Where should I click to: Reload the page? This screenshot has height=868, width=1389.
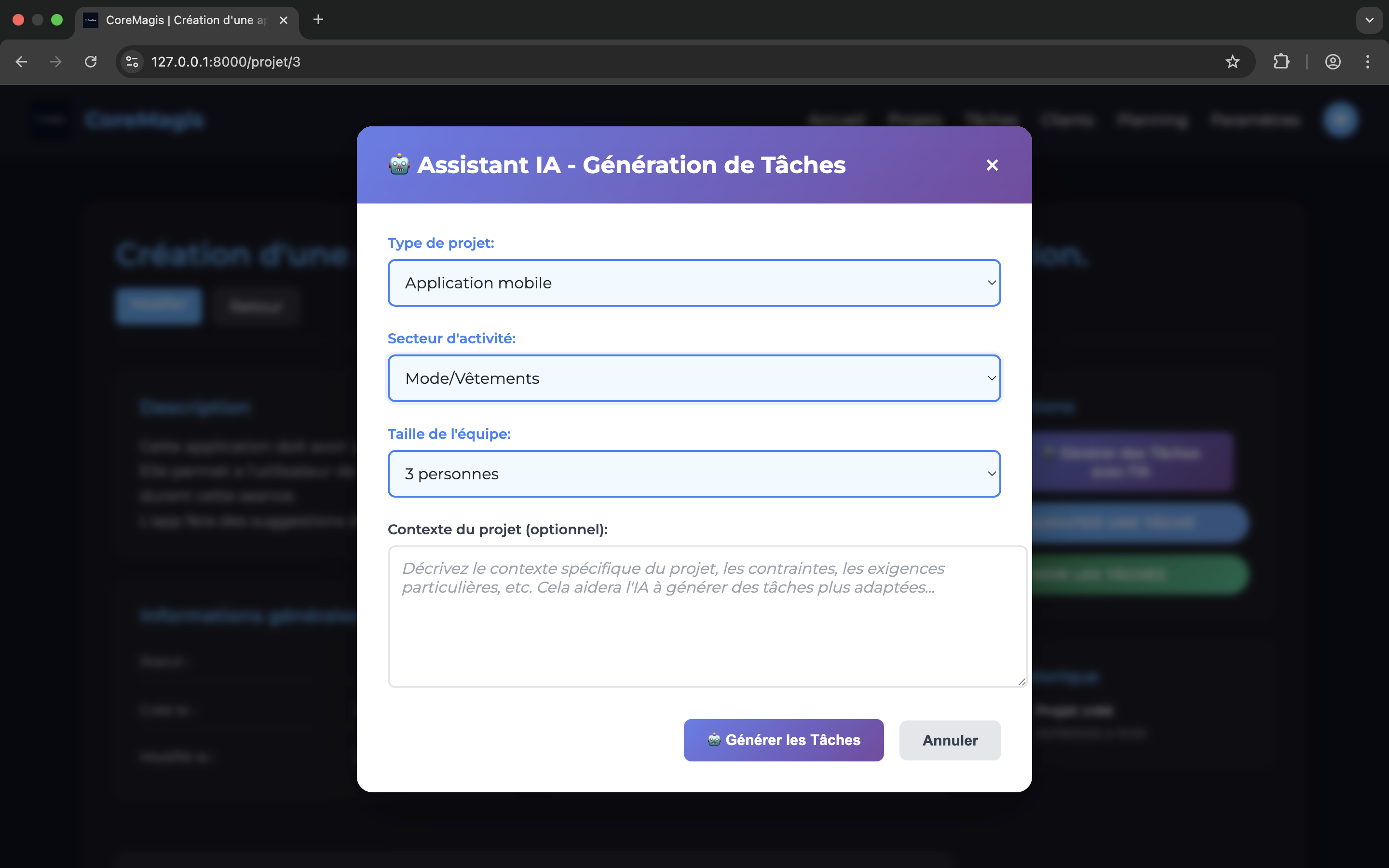(91, 62)
